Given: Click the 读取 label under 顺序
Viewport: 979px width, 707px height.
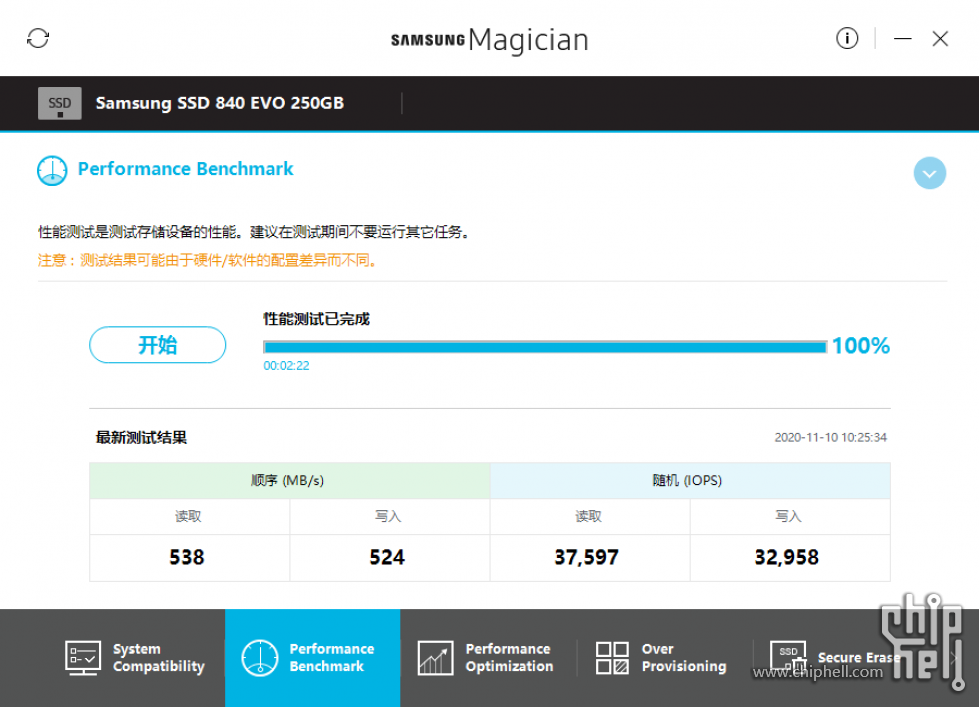Looking at the screenshot, I should coord(188,517).
